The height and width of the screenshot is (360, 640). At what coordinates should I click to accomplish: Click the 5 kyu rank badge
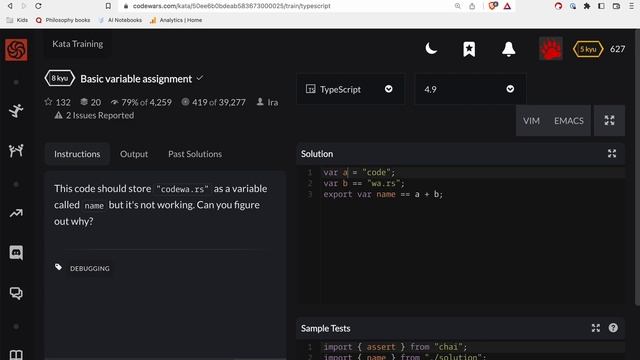(x=588, y=49)
